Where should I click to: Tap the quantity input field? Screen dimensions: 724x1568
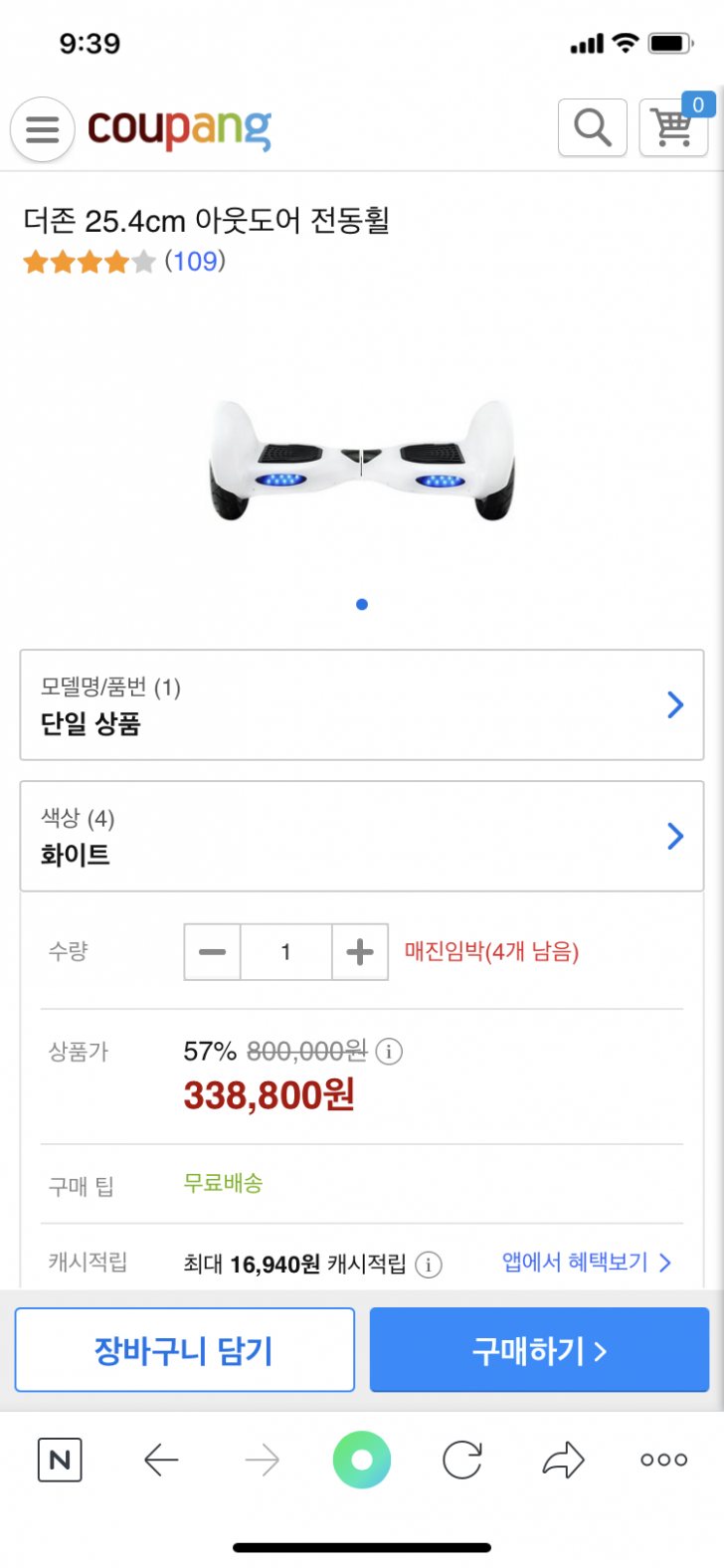(x=285, y=952)
